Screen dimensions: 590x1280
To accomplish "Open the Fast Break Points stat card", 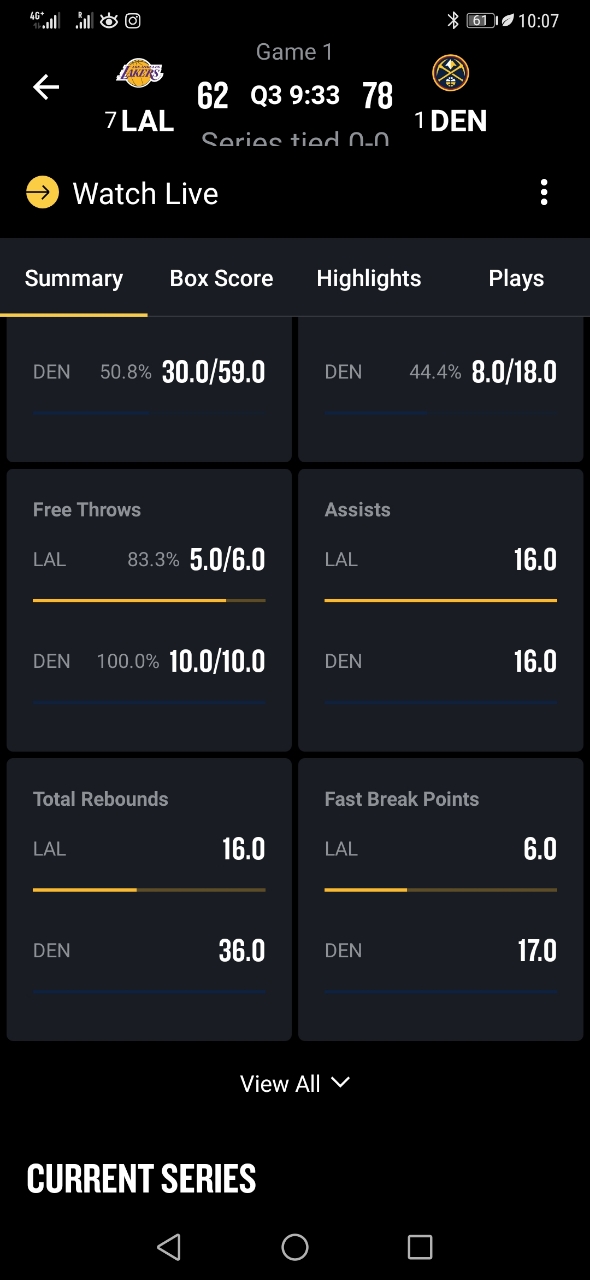I will [441, 899].
